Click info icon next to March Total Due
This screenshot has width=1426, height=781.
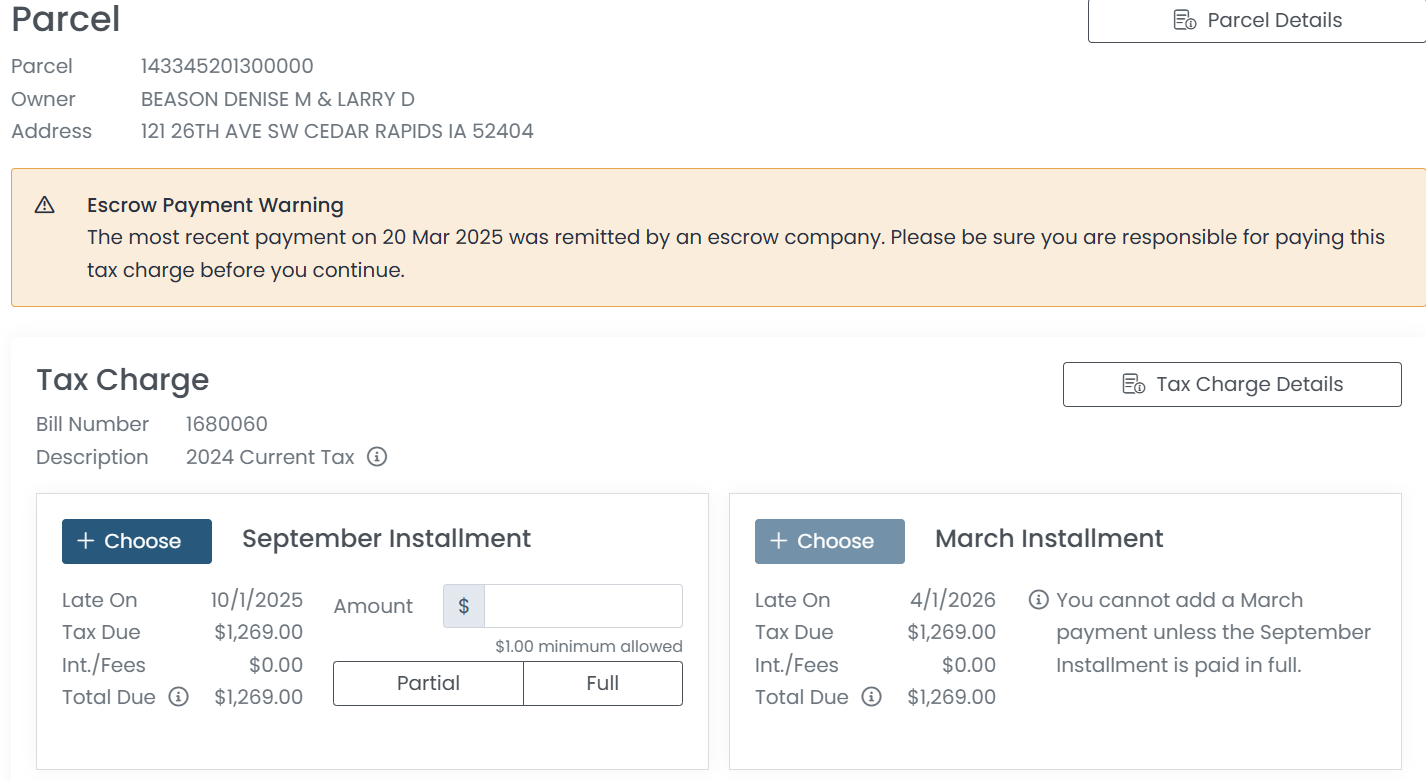[x=871, y=697]
